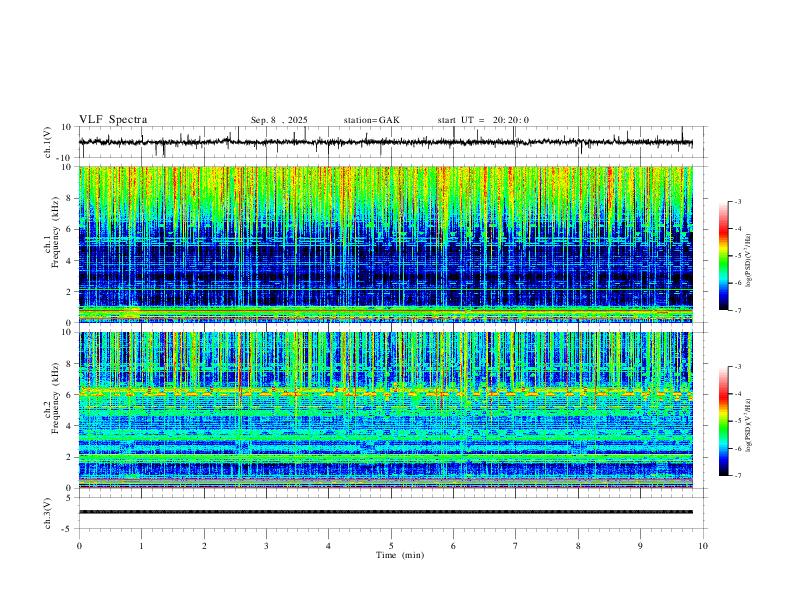The height and width of the screenshot is (612, 792).
Task: Click the time axis tick label '0'
Action: 79,546
